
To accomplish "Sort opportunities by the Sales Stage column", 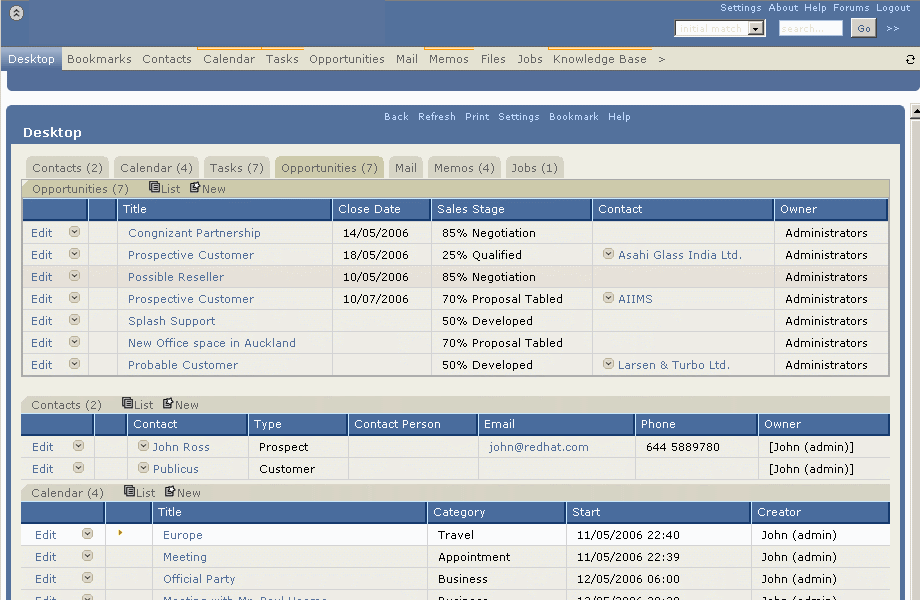I will pos(471,209).
